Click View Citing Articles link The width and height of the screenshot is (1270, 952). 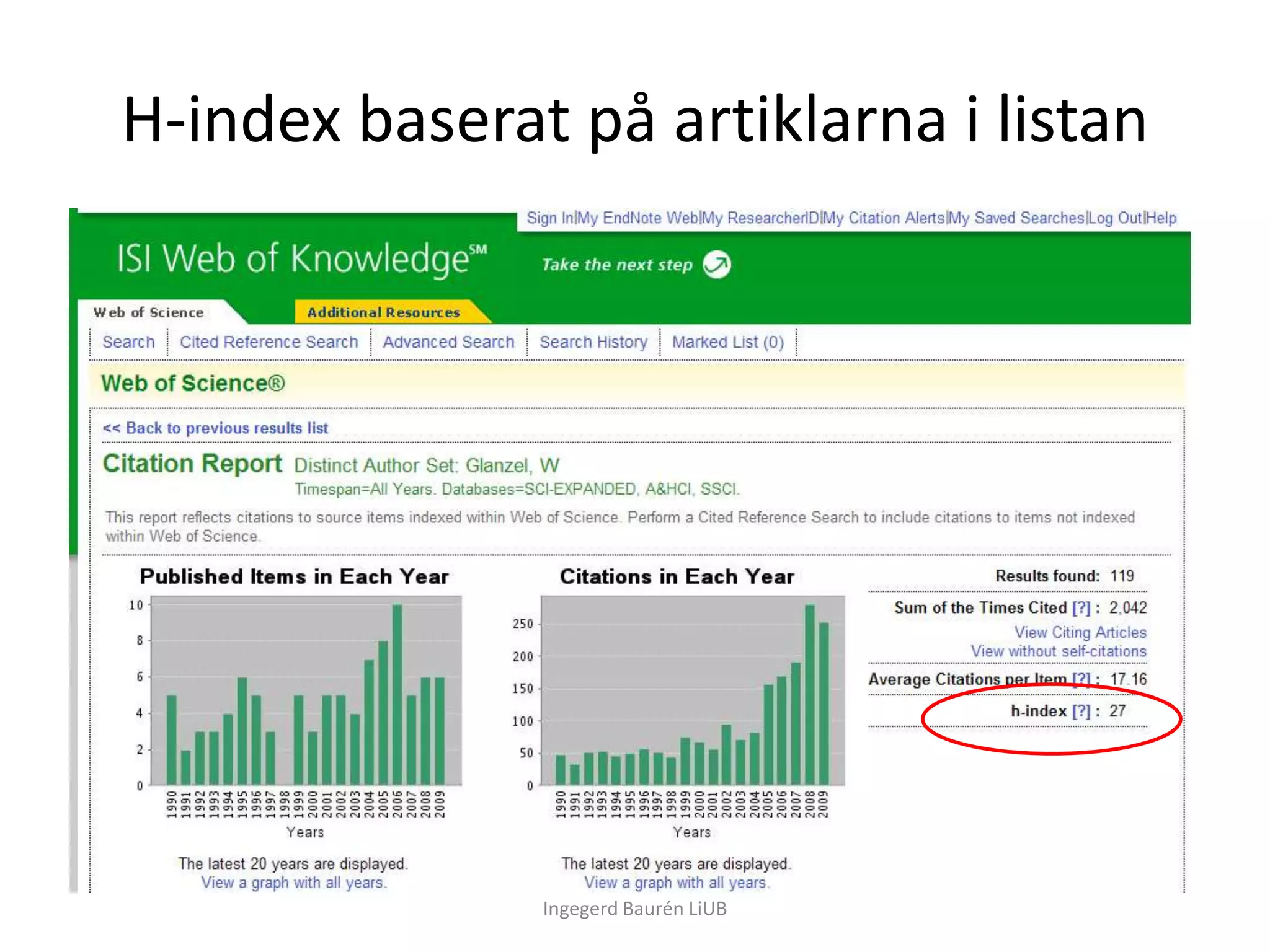coord(1080,632)
